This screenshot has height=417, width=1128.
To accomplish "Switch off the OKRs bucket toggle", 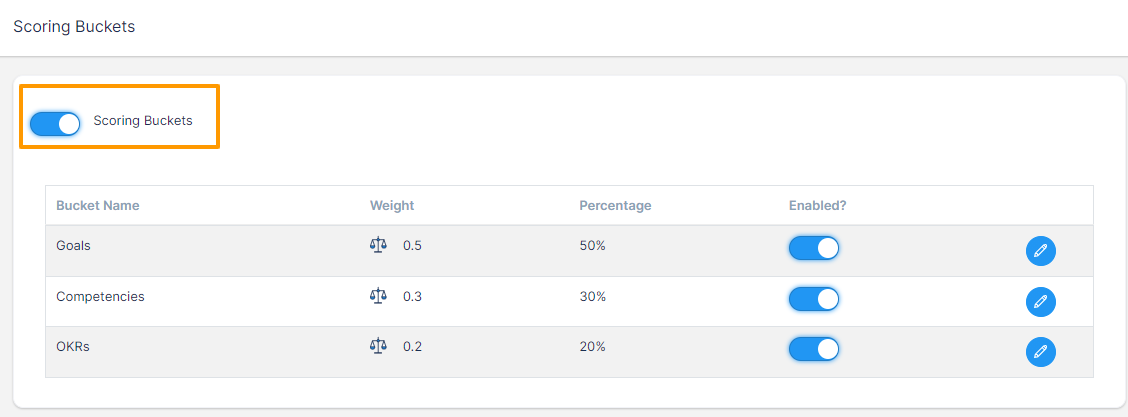I will (813, 348).
